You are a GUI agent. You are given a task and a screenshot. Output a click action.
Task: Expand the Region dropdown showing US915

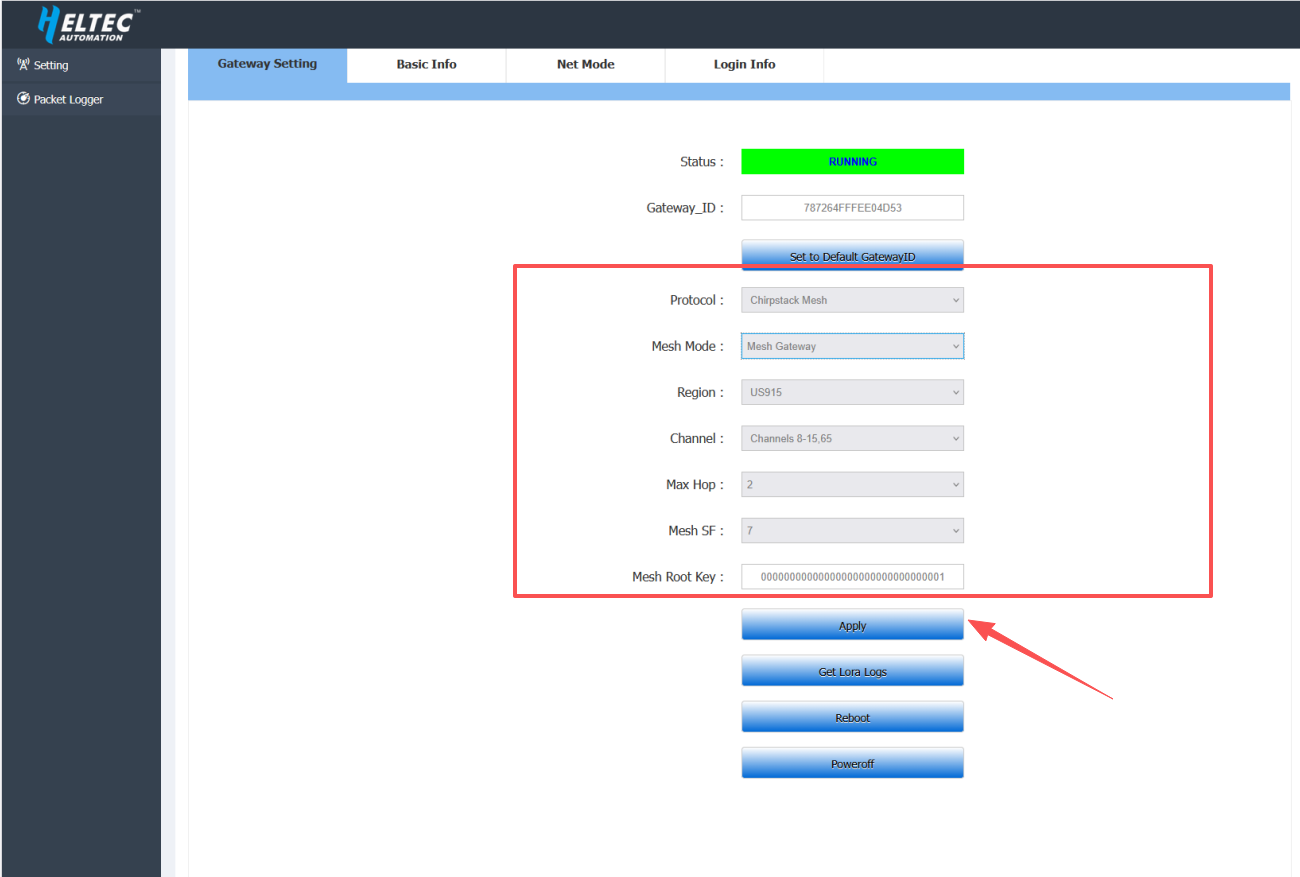pos(852,392)
